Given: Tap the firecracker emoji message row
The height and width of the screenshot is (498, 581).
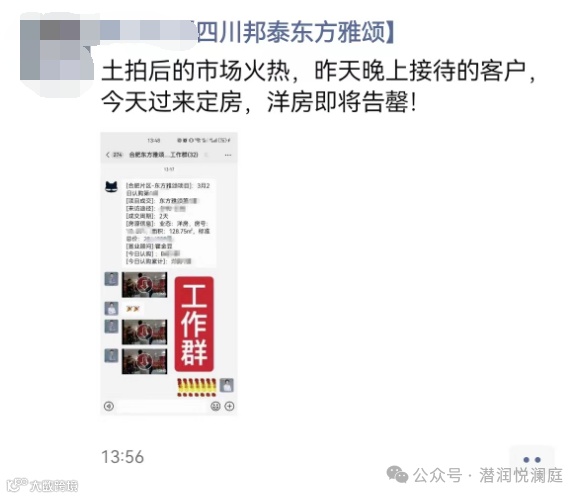Looking at the screenshot, I should click(x=197, y=387).
